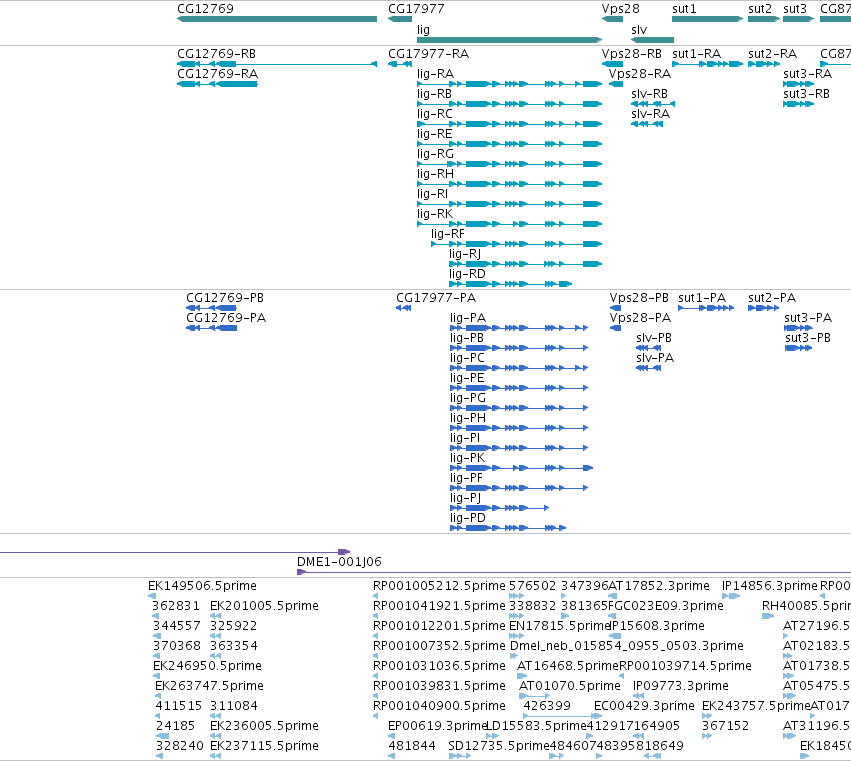This screenshot has height=761, width=851.
Task: Select protein slv-PB
Action: 649,348
